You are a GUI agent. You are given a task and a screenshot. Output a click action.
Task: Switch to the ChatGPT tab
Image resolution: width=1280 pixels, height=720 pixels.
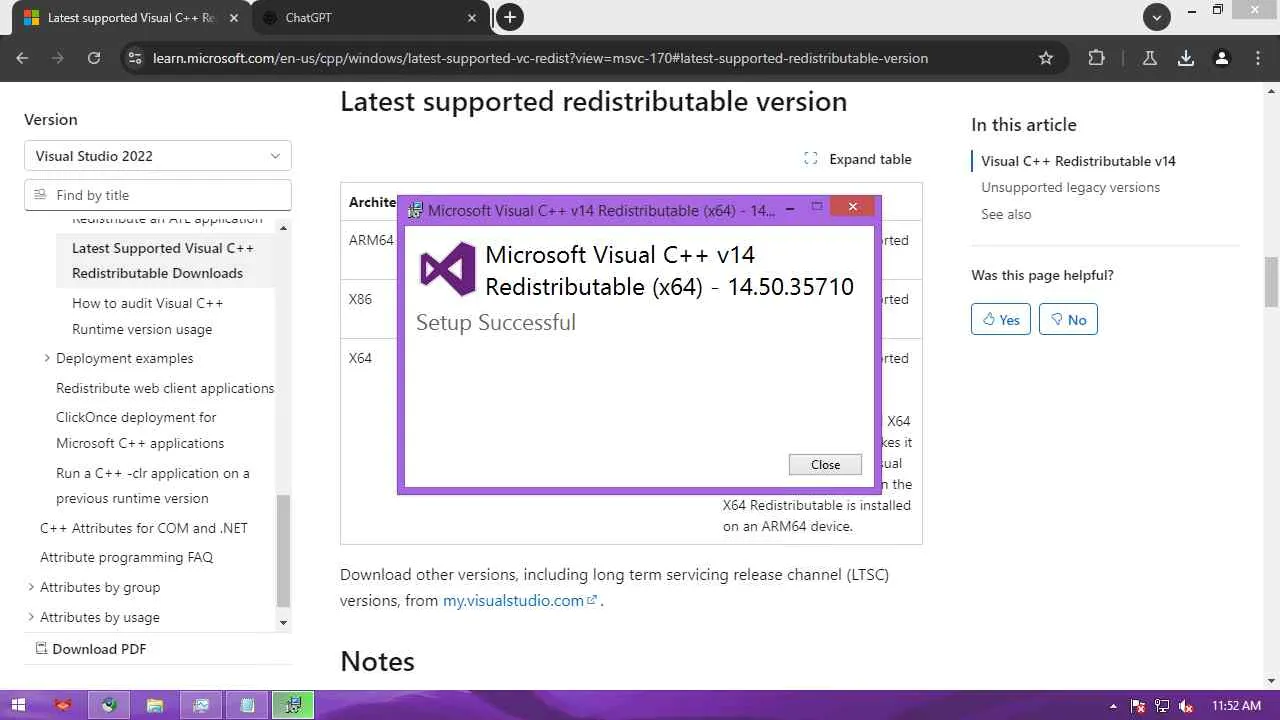pos(366,17)
